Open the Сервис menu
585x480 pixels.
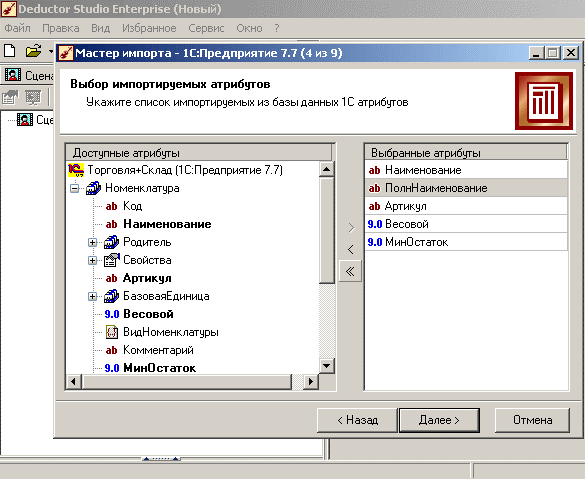(x=206, y=28)
